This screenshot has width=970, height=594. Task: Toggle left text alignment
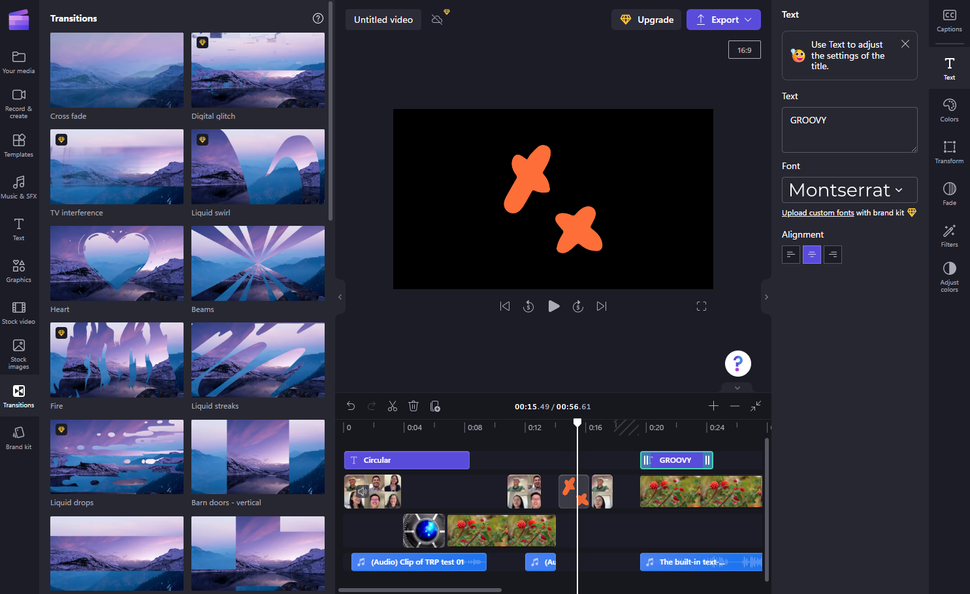[x=790, y=254]
